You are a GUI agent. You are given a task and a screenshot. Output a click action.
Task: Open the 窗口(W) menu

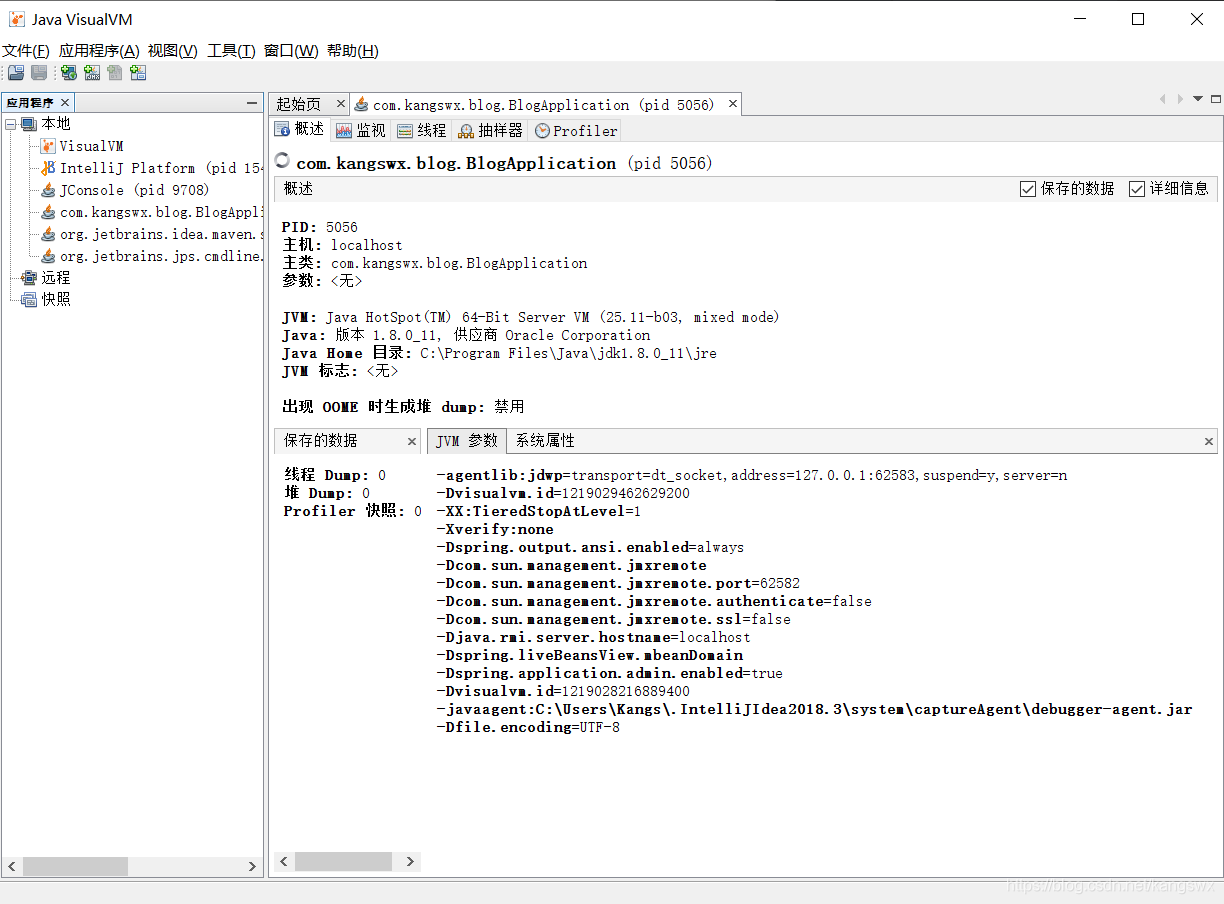291,51
